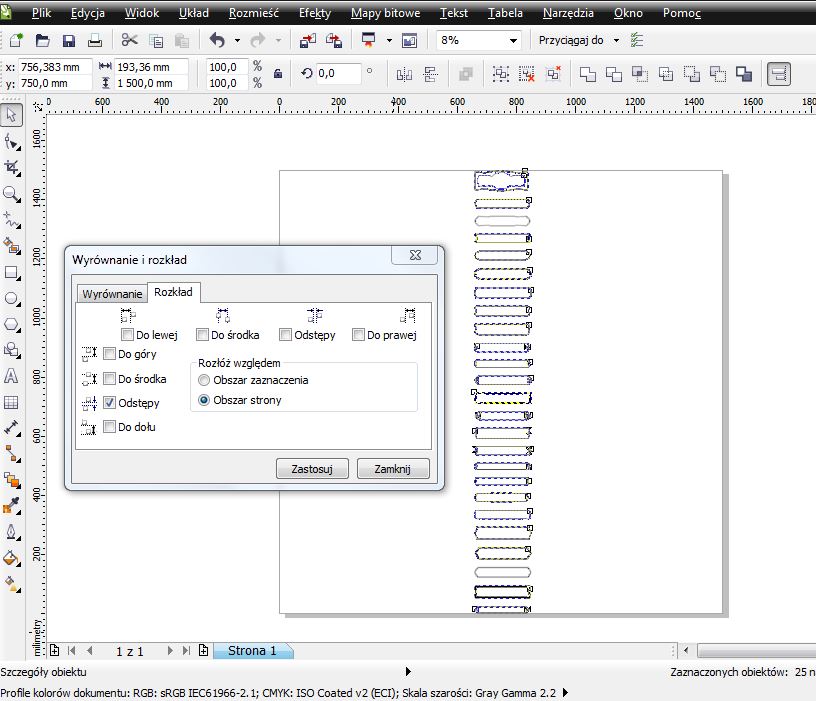
Task: Expand the Przyciągaj do dropdown
Action: (x=616, y=41)
